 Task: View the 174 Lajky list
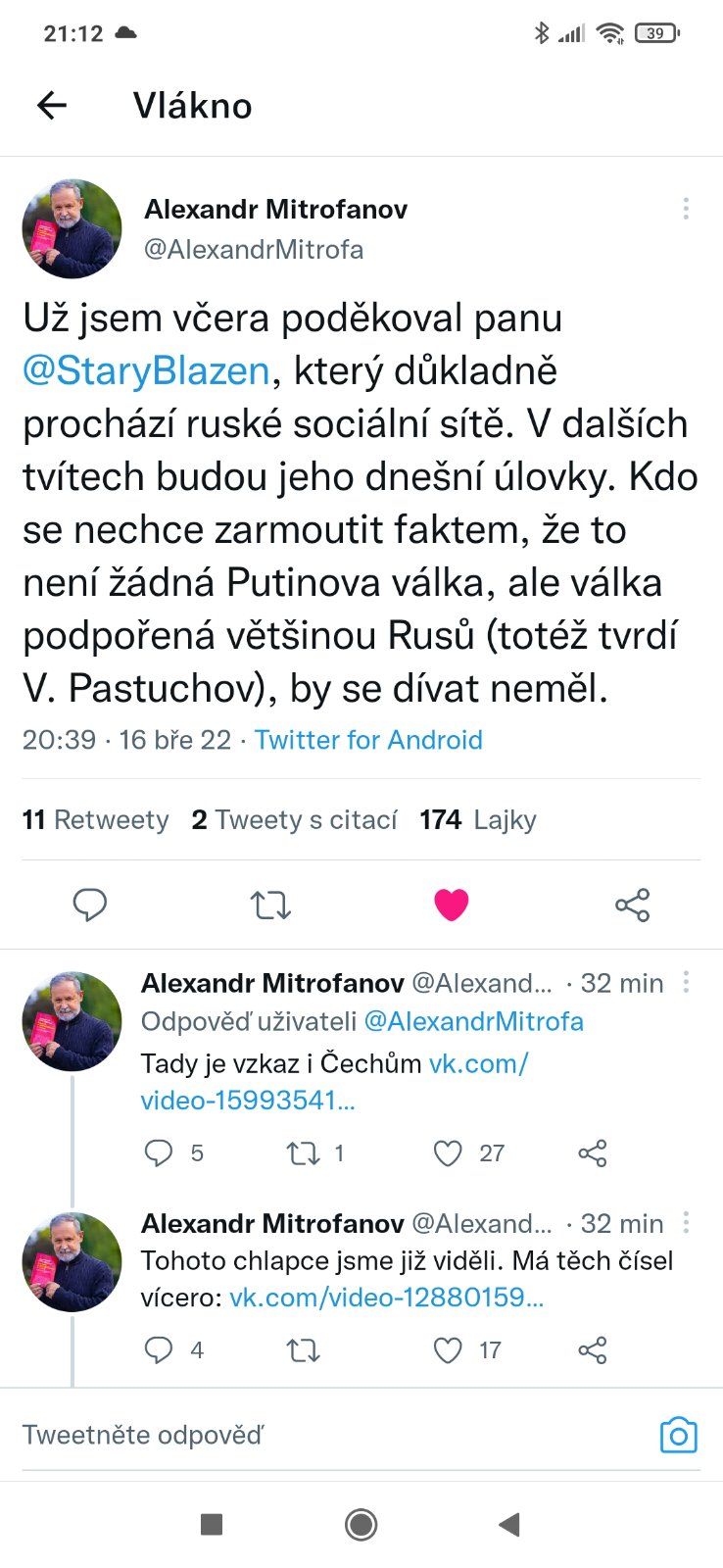click(x=478, y=819)
